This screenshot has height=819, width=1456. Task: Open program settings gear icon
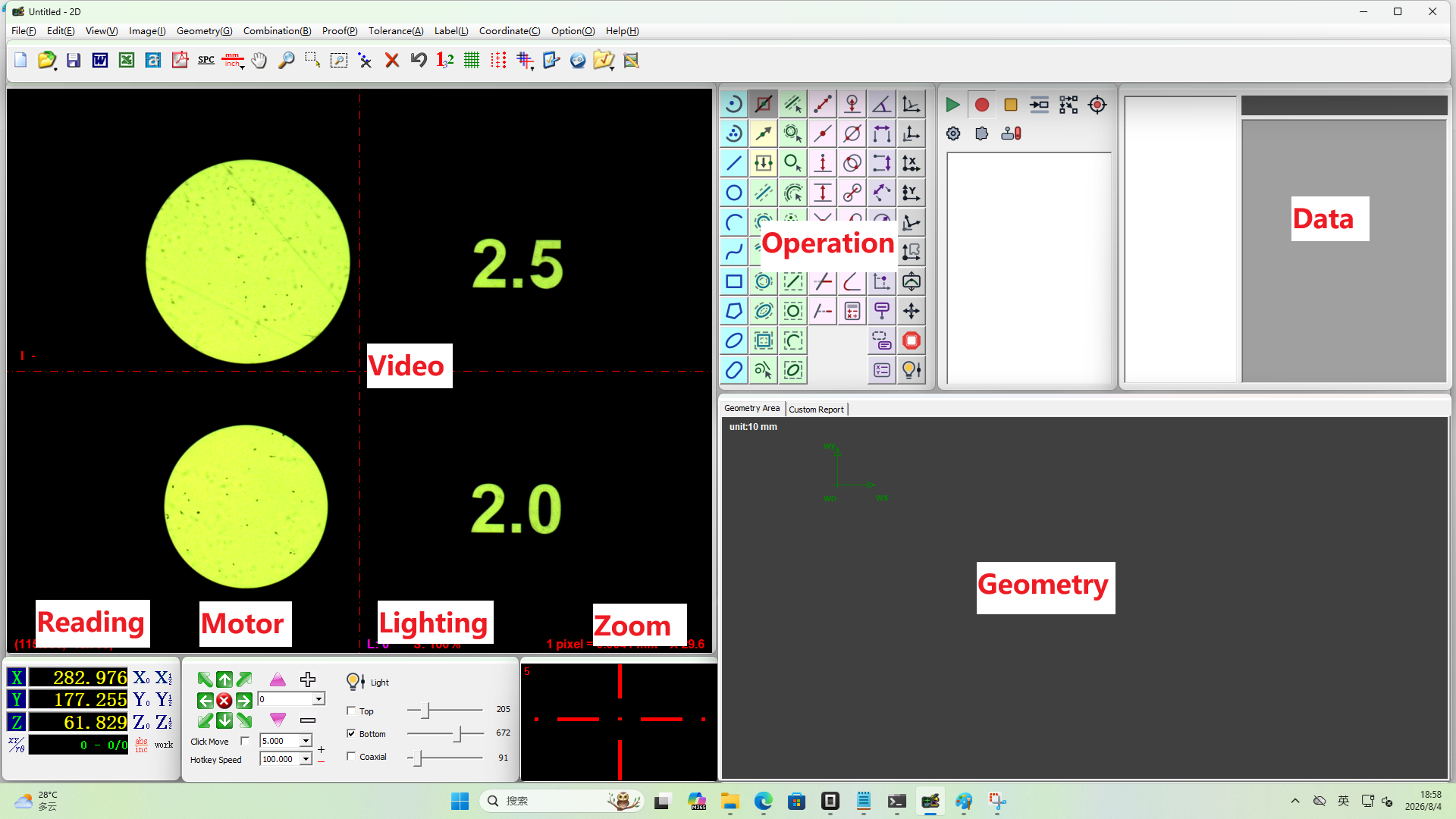(x=953, y=133)
